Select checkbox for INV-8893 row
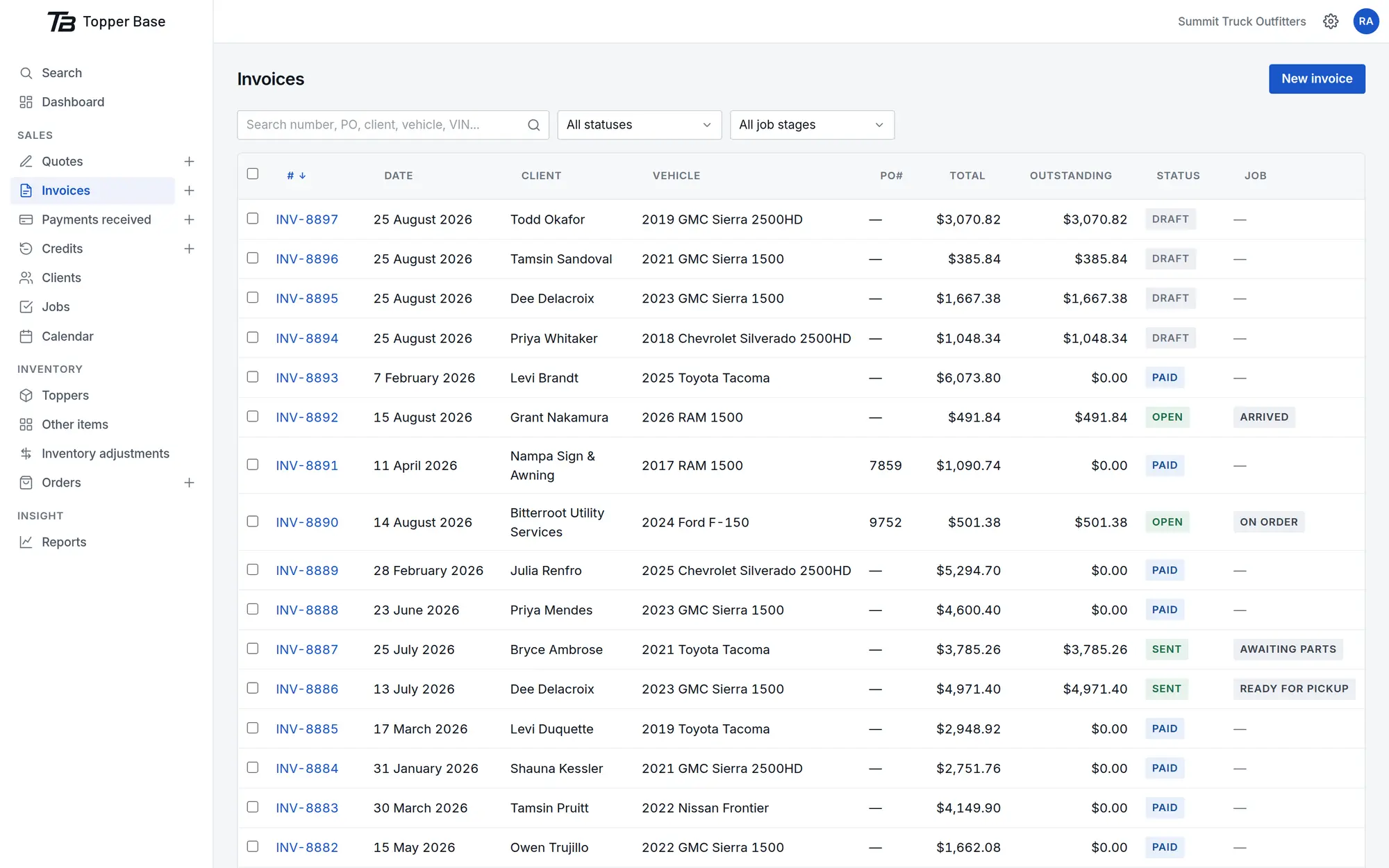The image size is (1389, 868). click(x=253, y=376)
